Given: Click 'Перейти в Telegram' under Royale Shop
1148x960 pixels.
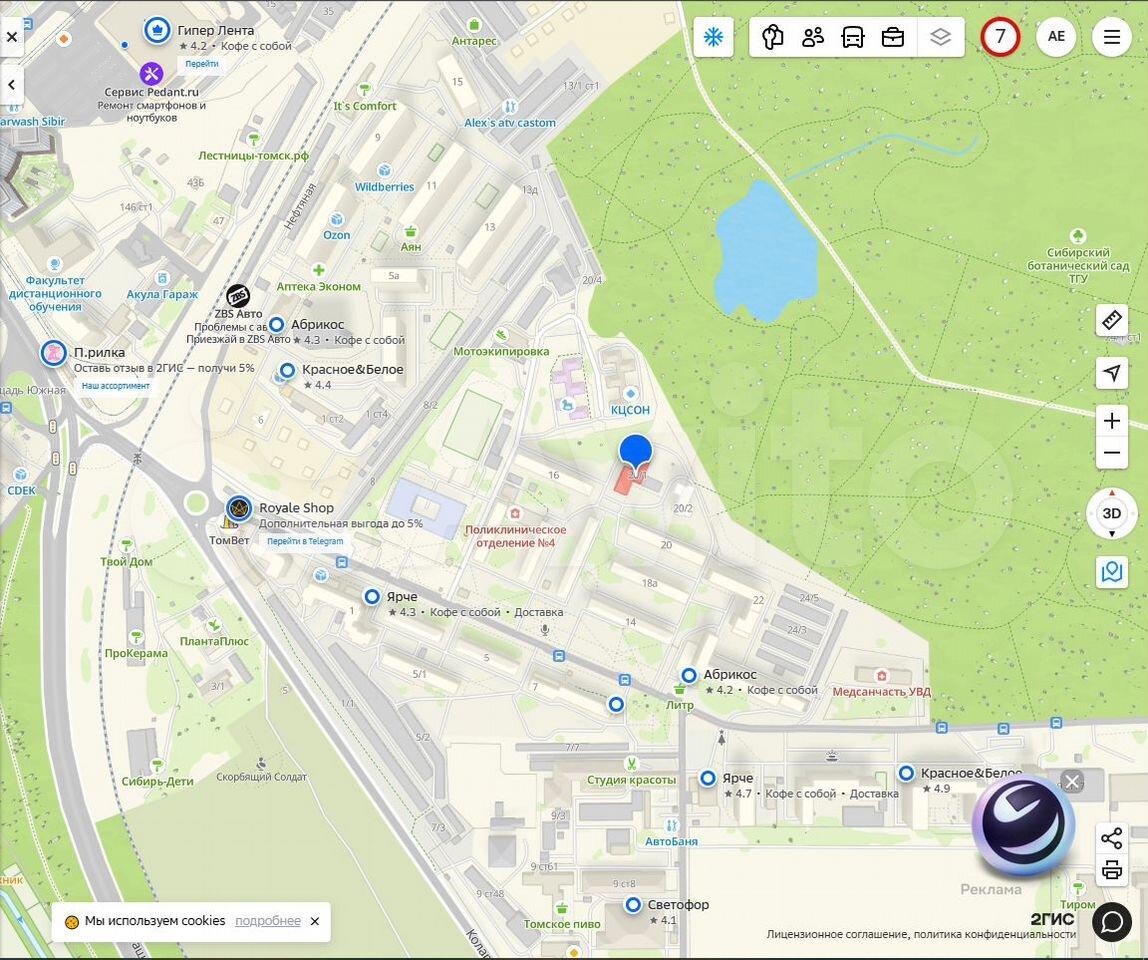Looking at the screenshot, I should tap(305, 541).
